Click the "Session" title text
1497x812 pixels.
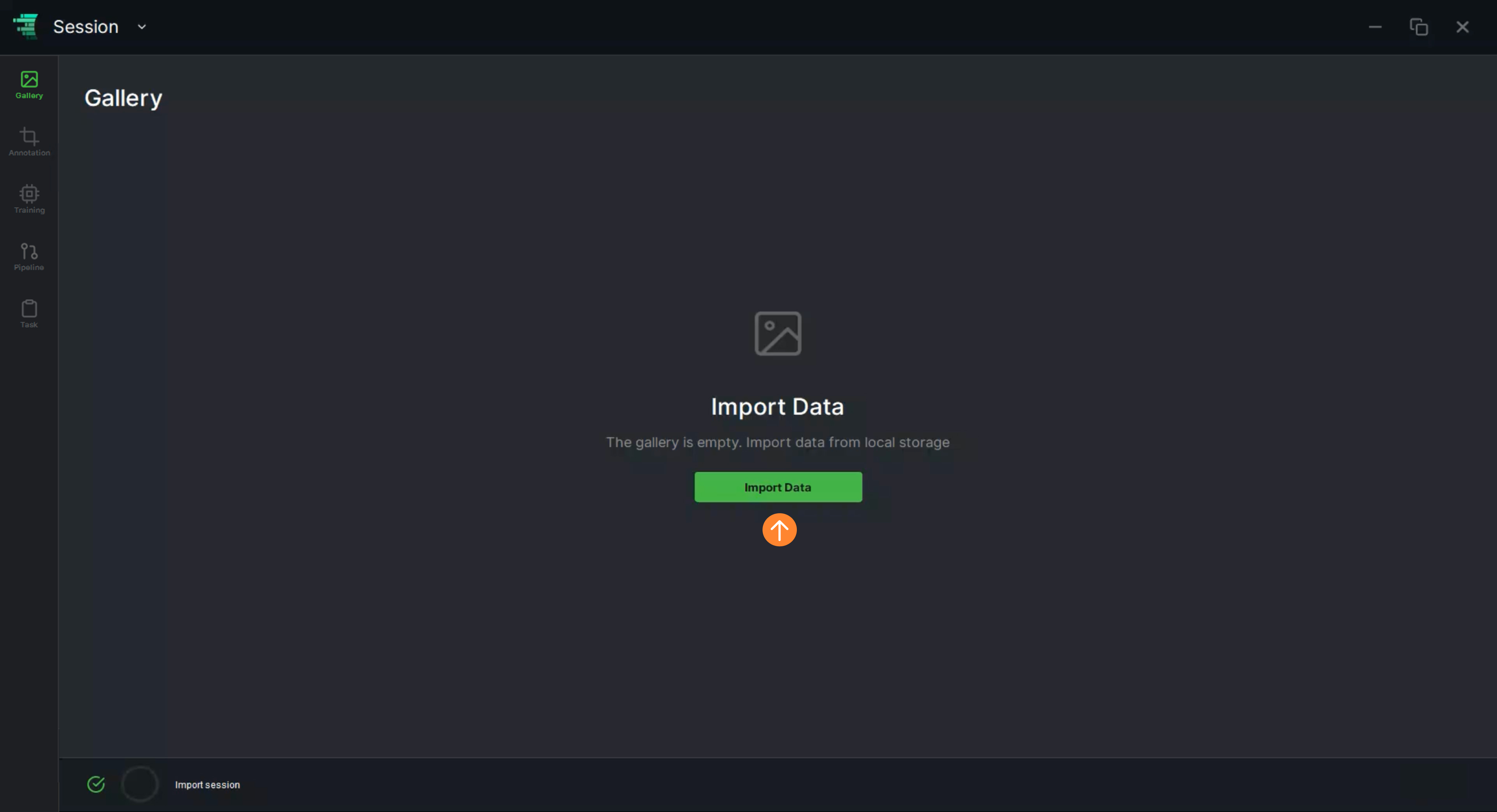coord(86,27)
